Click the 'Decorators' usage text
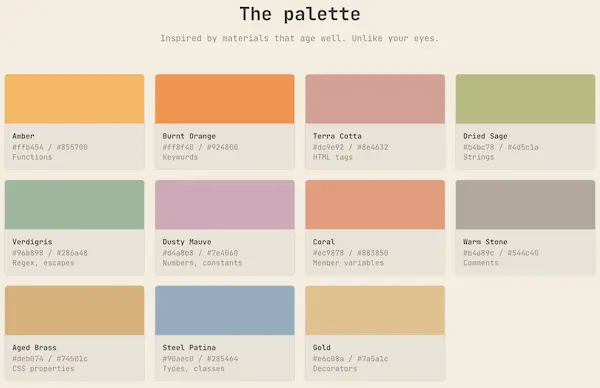The height and width of the screenshot is (388, 600). click(x=335, y=368)
